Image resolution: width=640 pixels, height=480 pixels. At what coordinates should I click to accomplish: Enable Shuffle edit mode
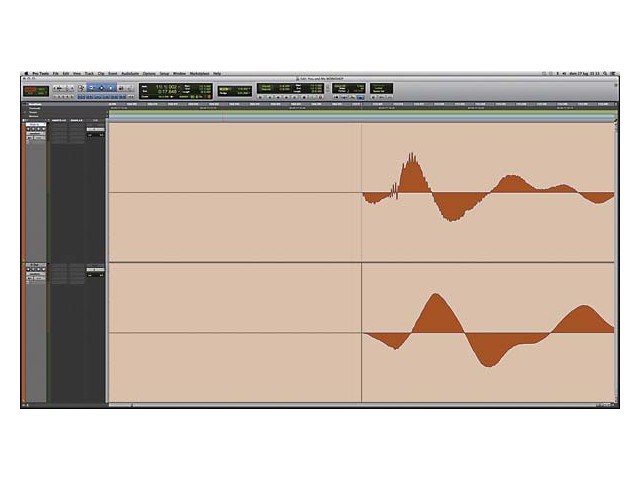(29, 88)
